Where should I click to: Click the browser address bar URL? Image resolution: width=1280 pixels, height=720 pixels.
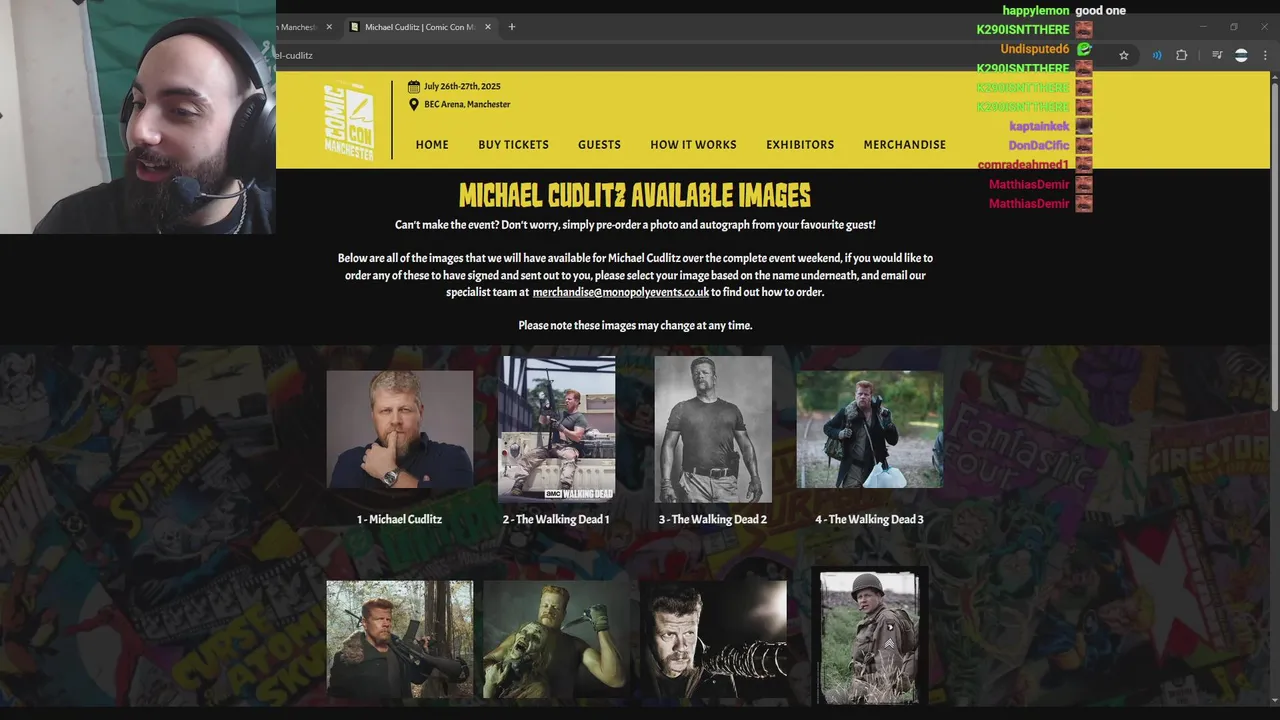point(295,56)
